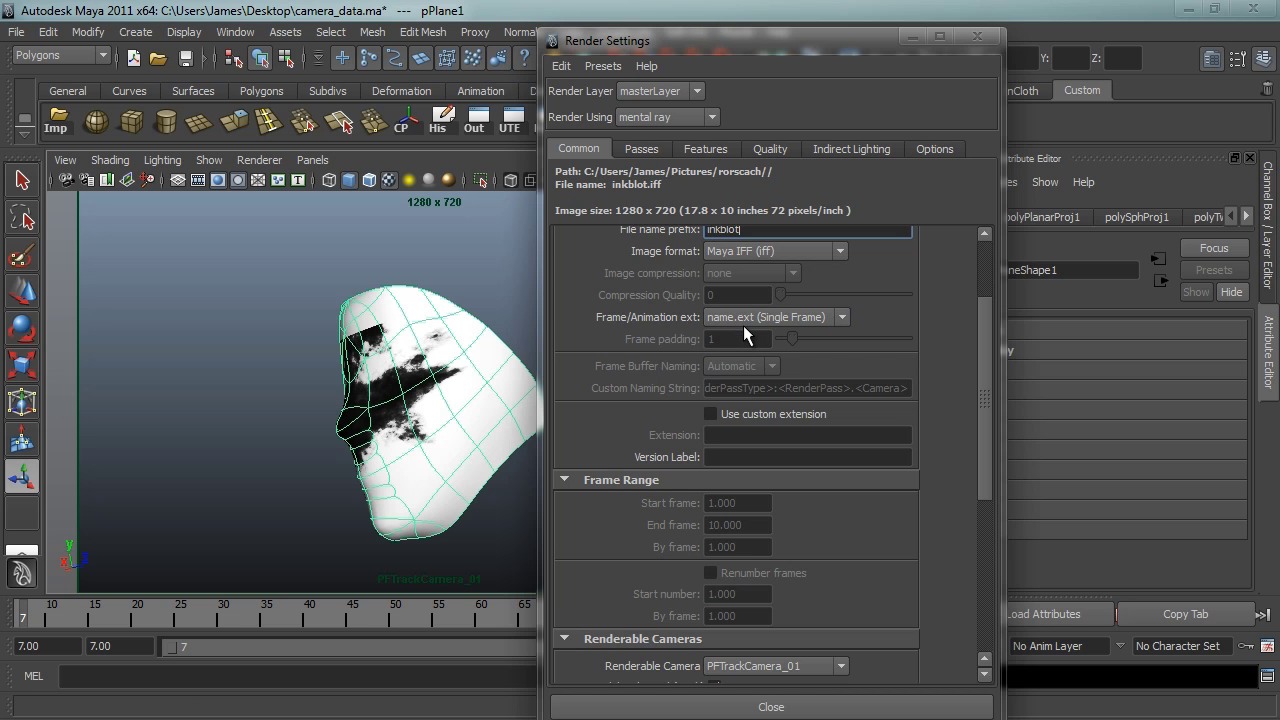The width and height of the screenshot is (1280, 720).
Task: Click the Copy Tab button
Action: point(1185,614)
